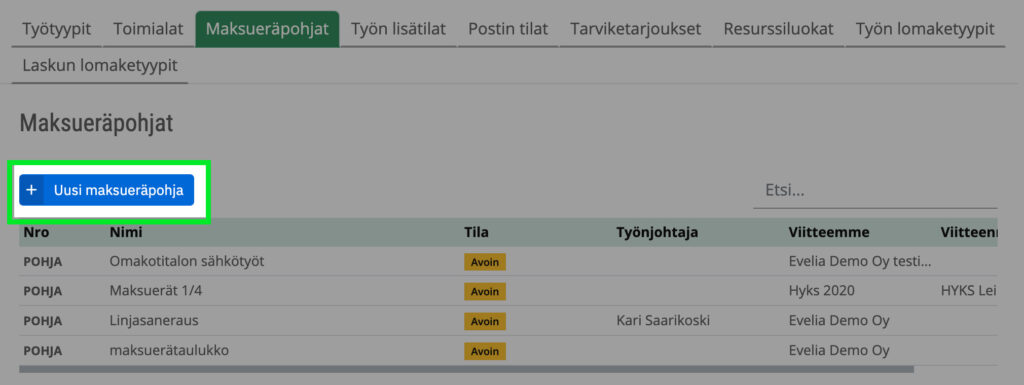Click the plus icon on Uusi maksueräpohja button
This screenshot has width=1024, height=385.
[x=31, y=190]
